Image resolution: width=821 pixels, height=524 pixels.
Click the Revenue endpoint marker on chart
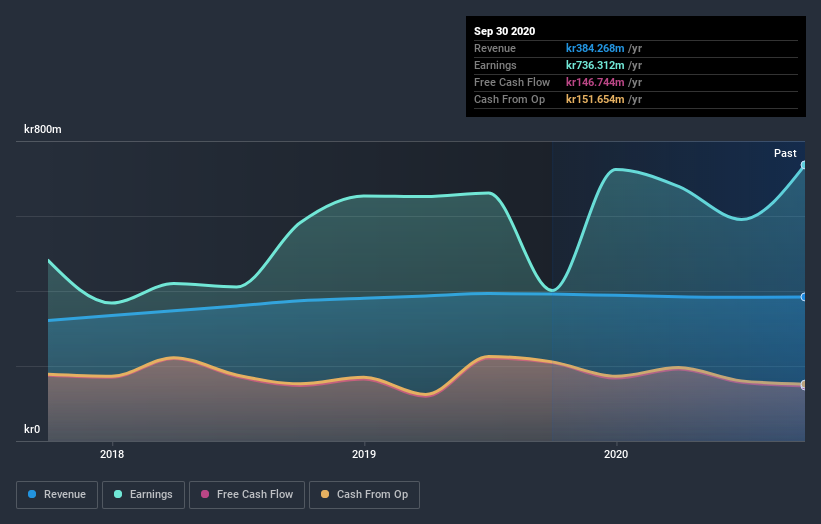804,297
